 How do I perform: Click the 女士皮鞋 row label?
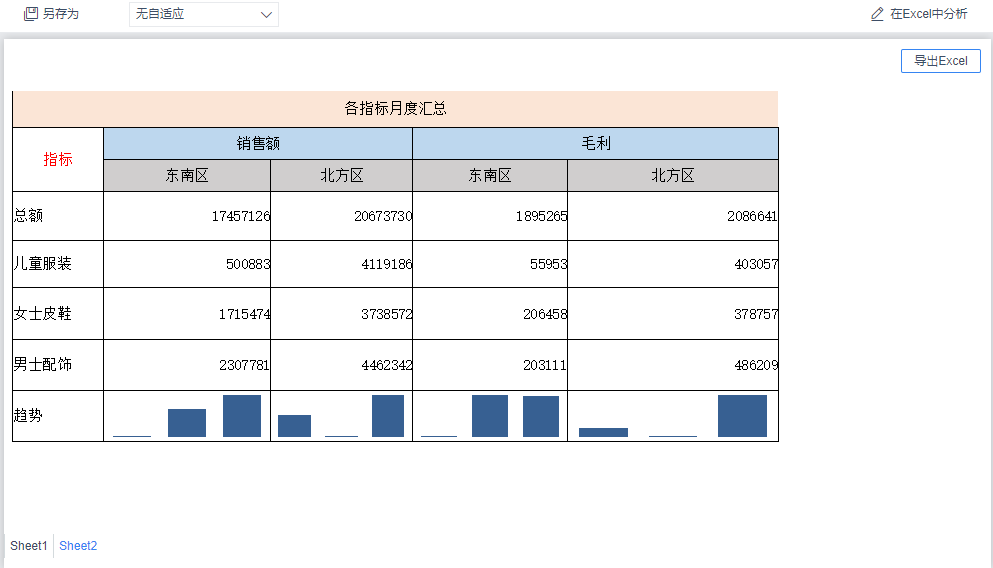pos(42,313)
